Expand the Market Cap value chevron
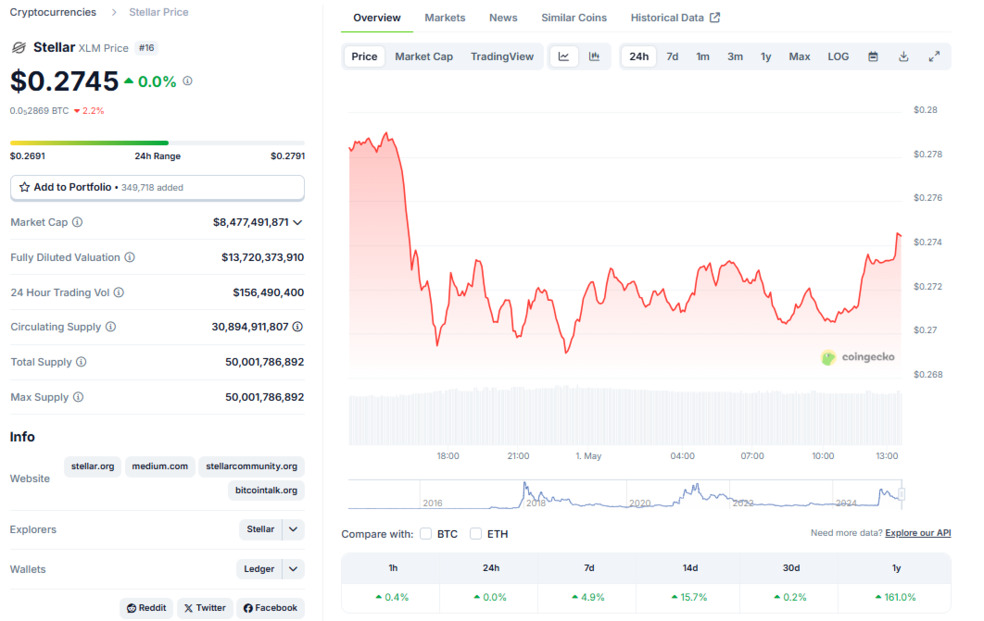This screenshot has height=621, width=984. coord(297,222)
